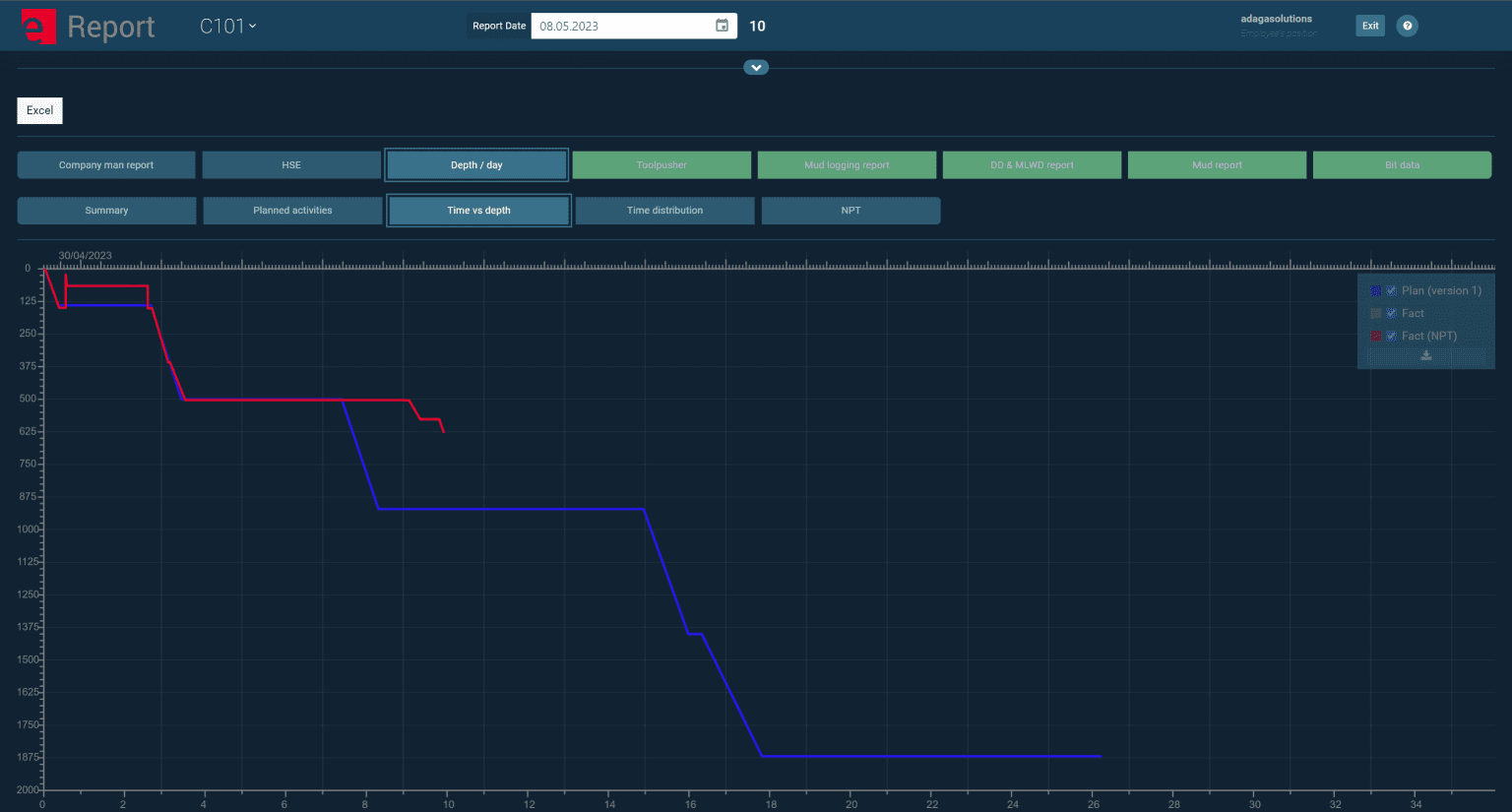Select the Depth / day tab
This screenshot has width=1512, height=812.
coord(476,164)
